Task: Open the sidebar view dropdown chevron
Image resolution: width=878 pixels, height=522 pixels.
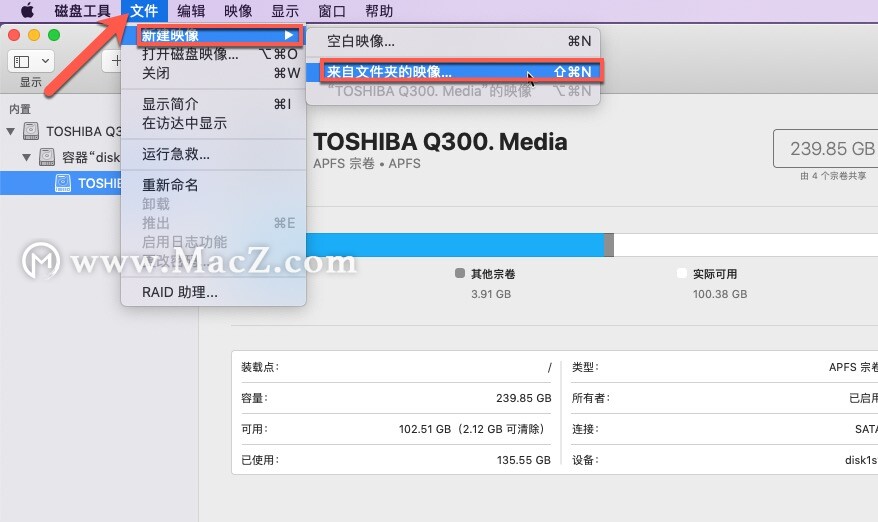Action: (45, 60)
